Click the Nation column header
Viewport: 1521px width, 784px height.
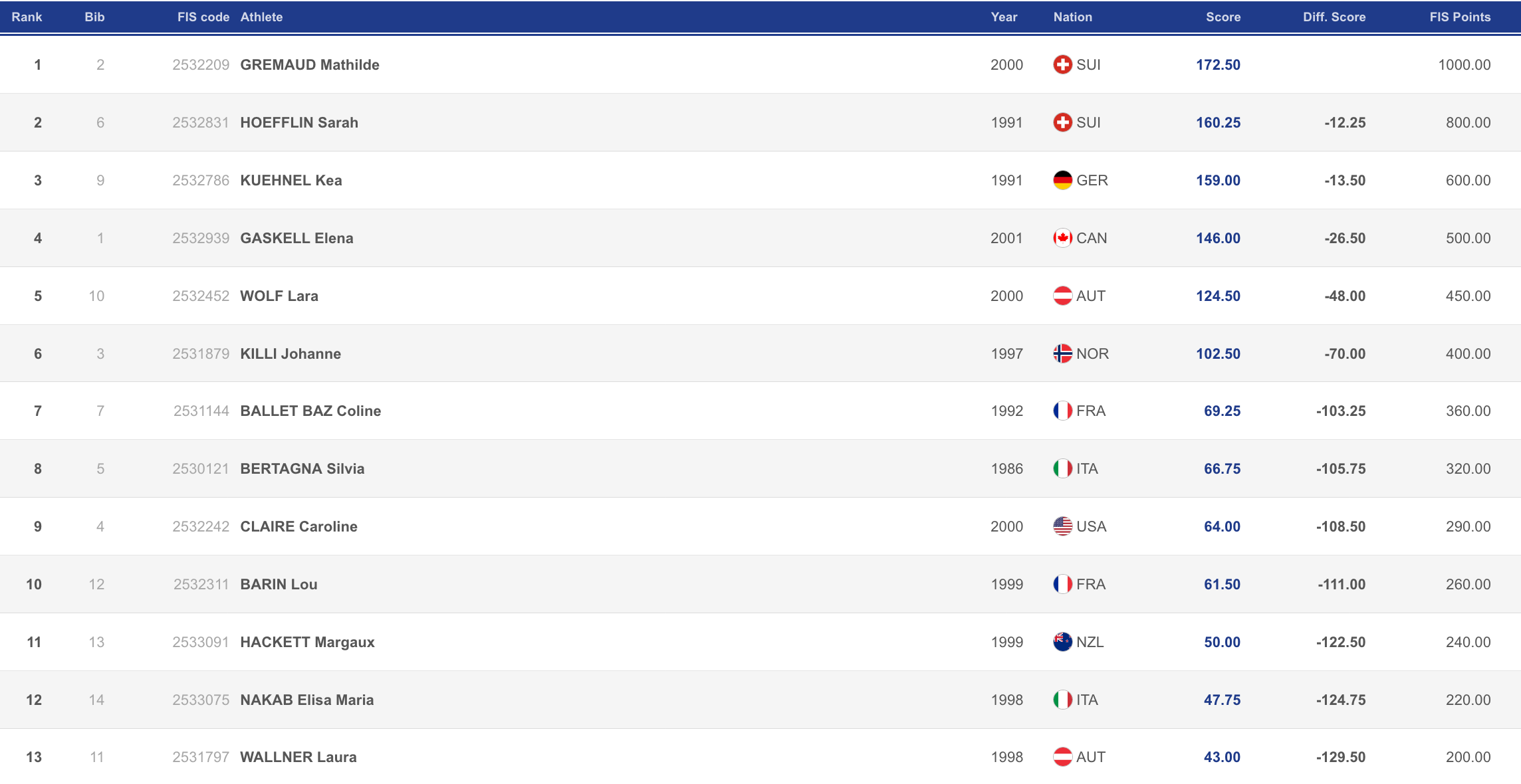1072,17
